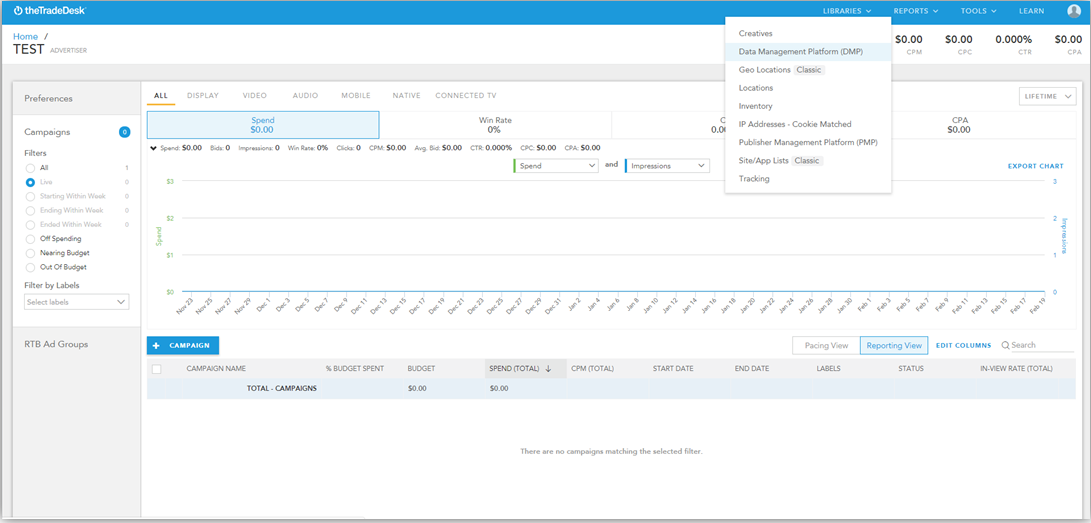Select the Out Of Budget filter

(x=30, y=267)
